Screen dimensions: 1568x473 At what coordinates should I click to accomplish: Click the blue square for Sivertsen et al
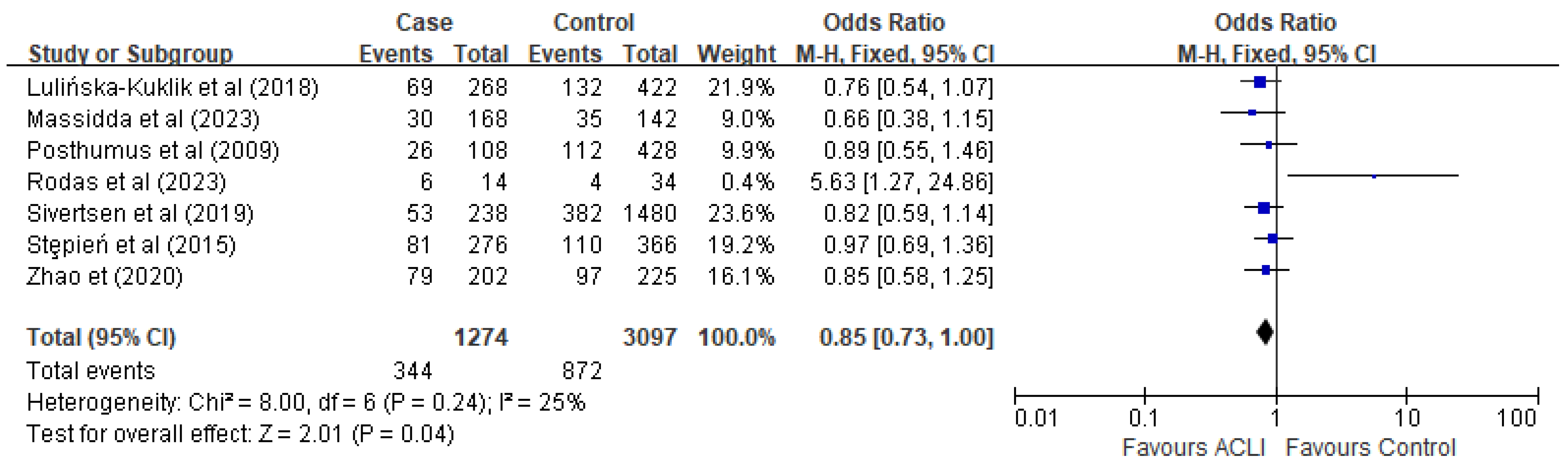(1264, 208)
